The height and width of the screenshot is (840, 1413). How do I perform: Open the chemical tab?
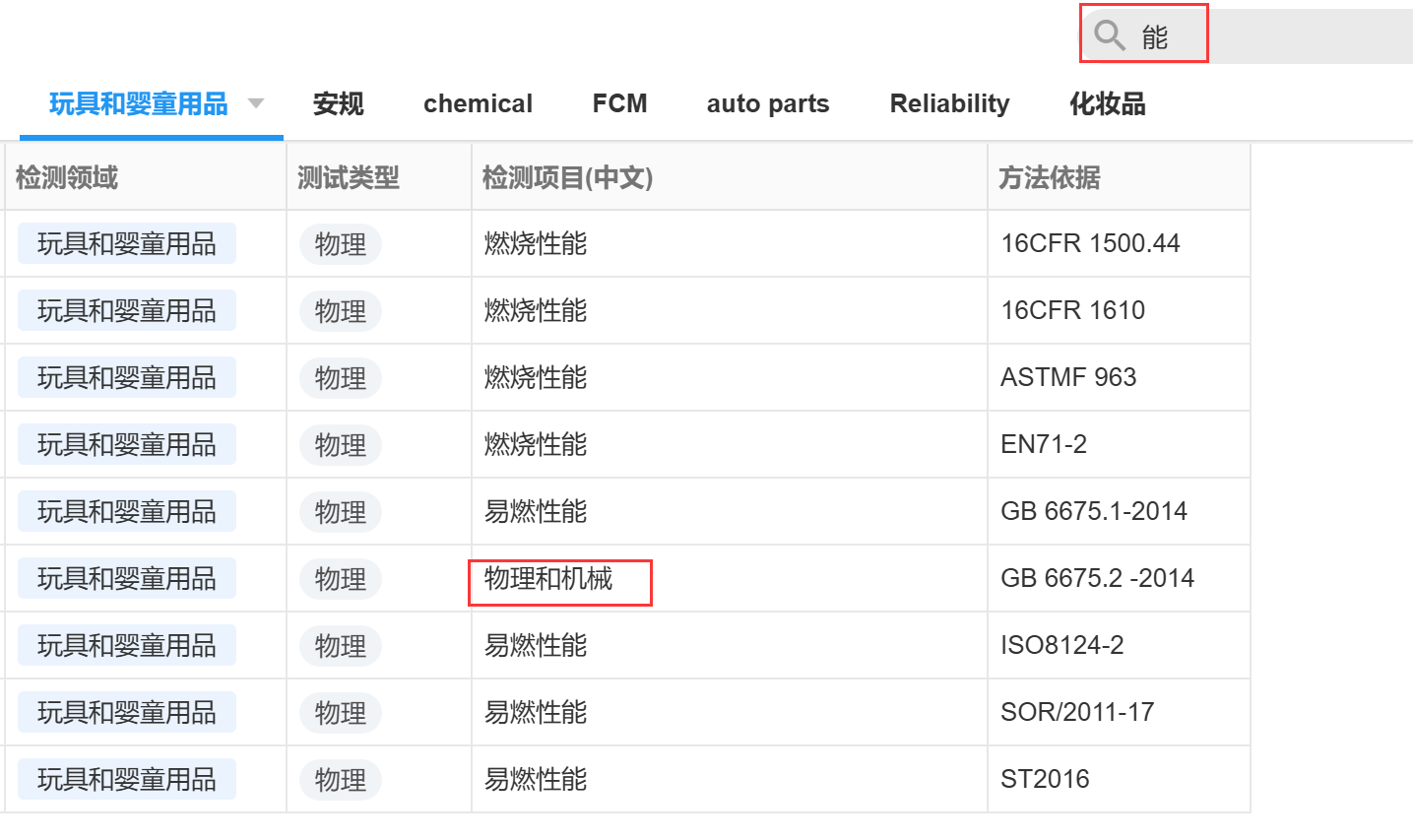tap(478, 103)
